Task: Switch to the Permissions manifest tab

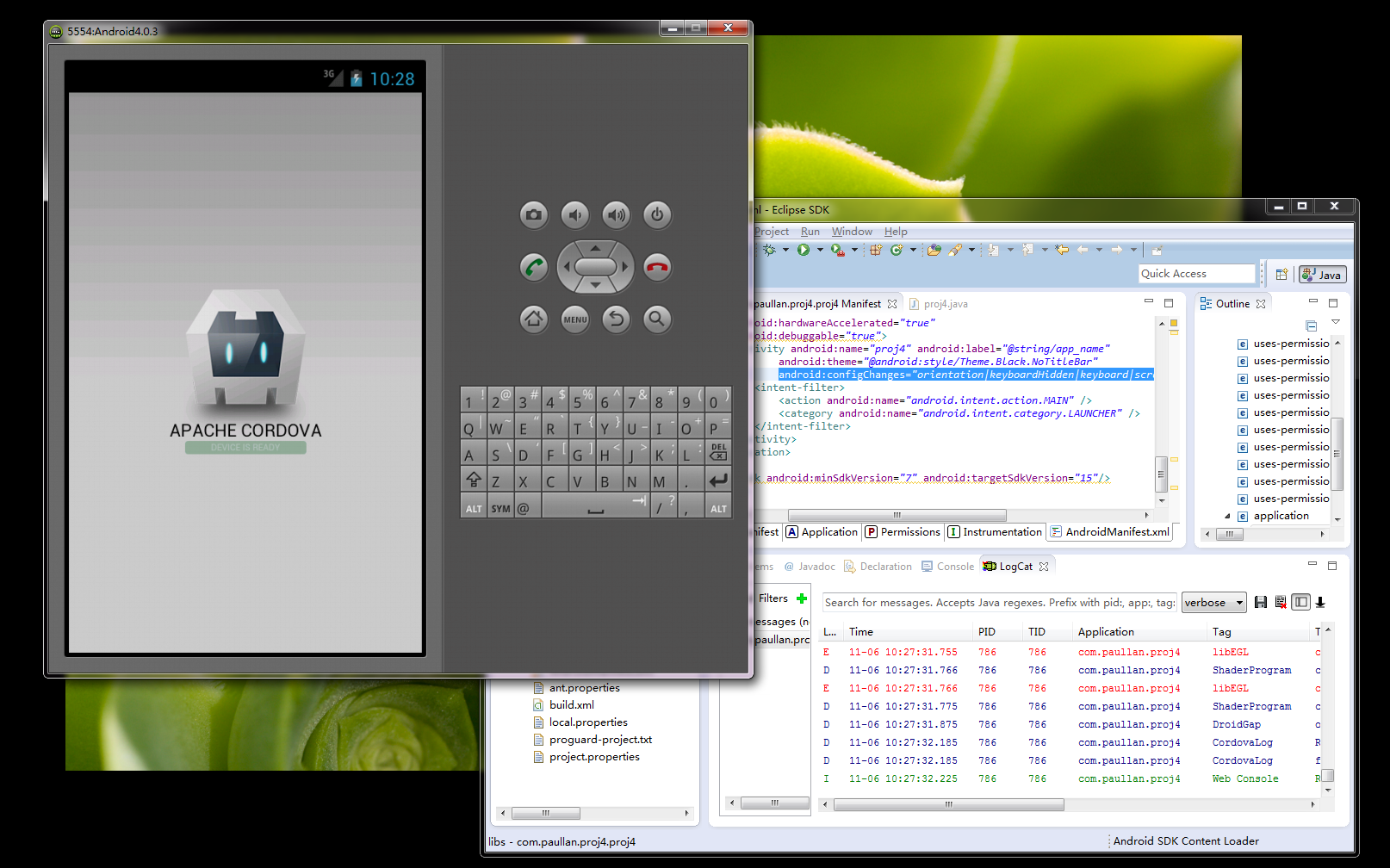Action: [903, 532]
